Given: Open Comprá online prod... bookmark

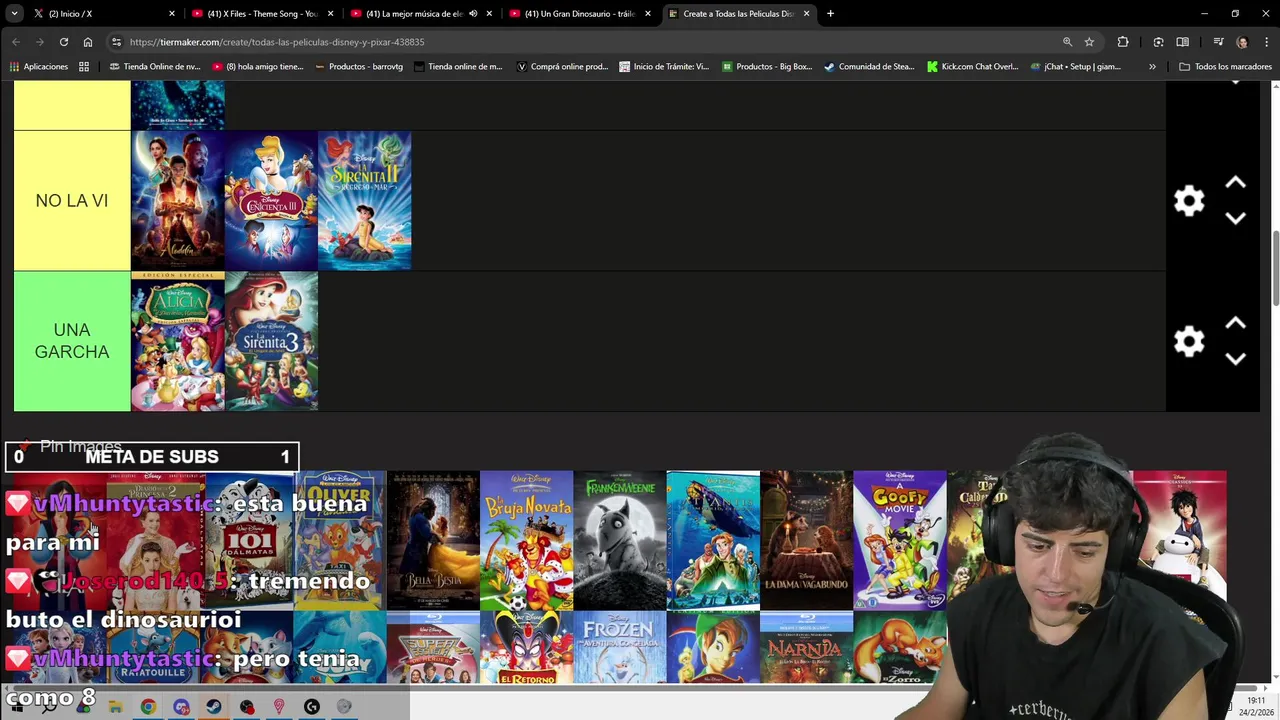Looking at the screenshot, I should tap(562, 67).
